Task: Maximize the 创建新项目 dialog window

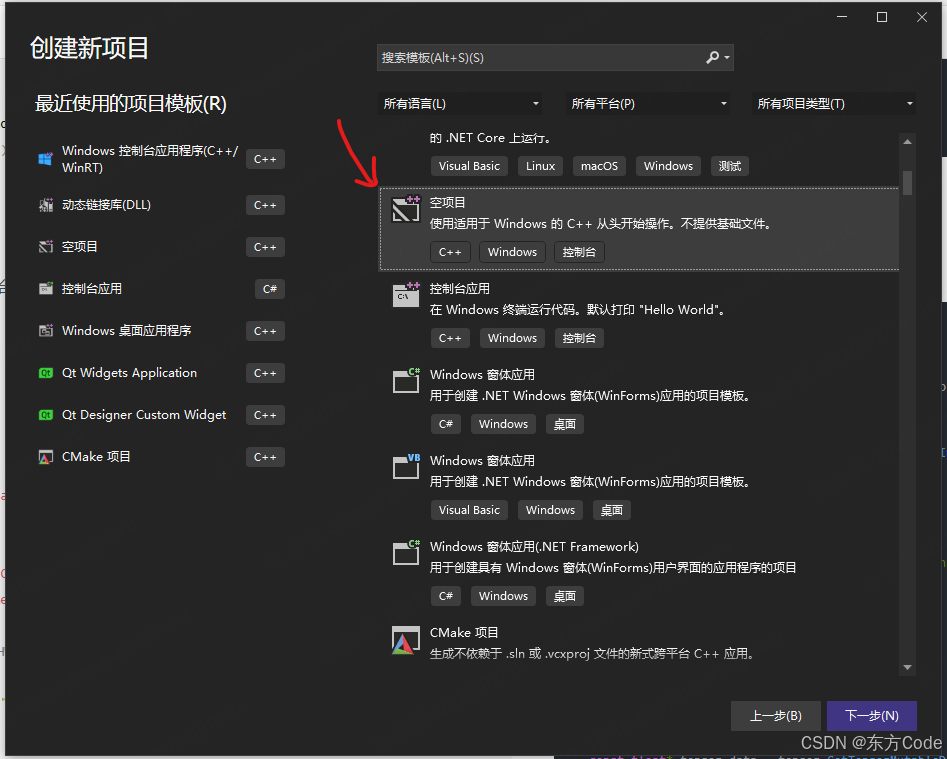Action: pyautogui.click(x=882, y=18)
